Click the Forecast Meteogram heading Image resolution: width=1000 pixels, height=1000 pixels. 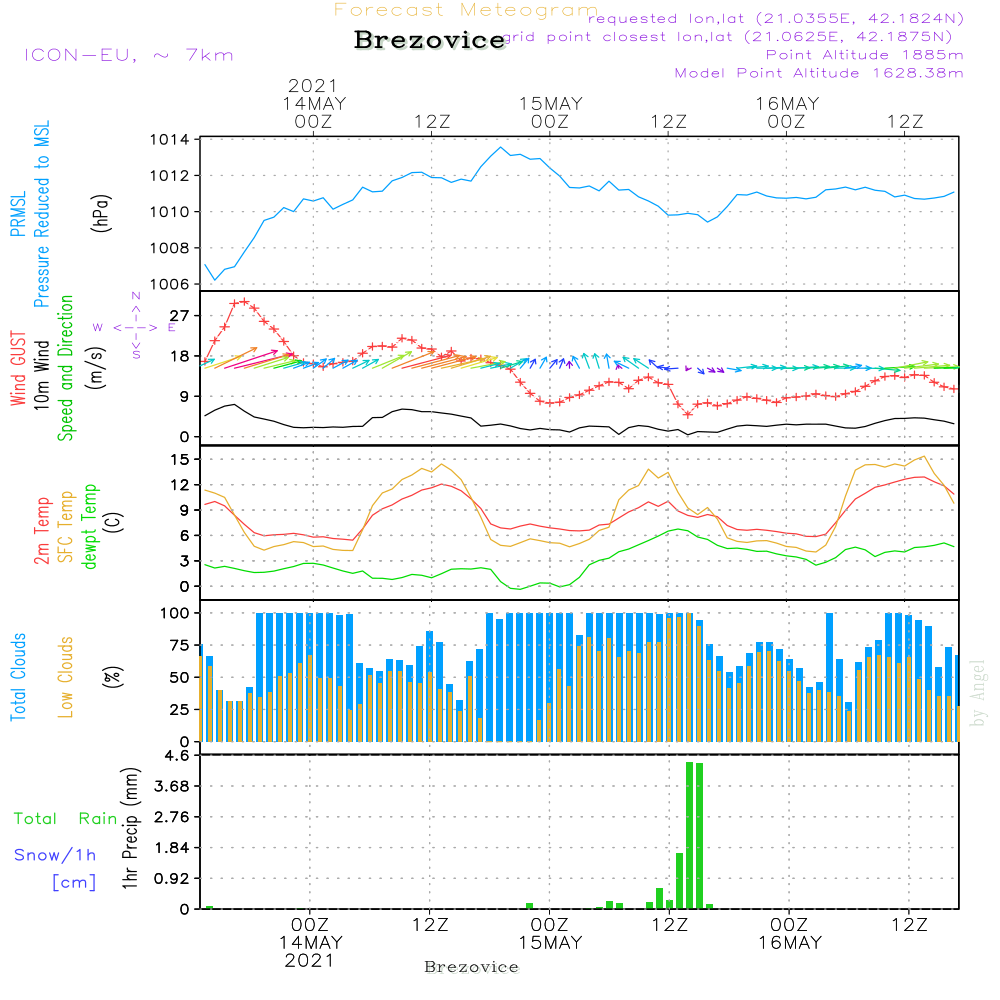pos(466,10)
